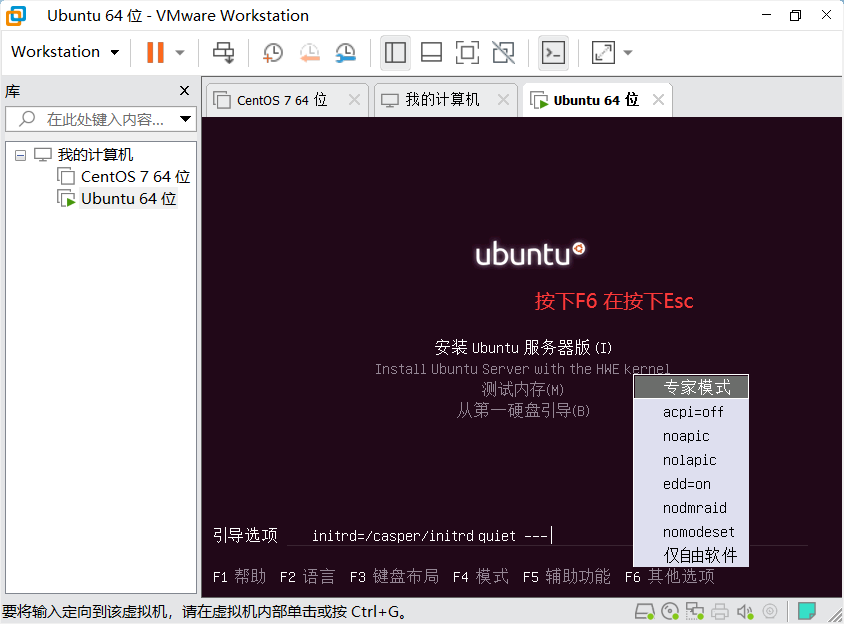844x624 pixels.
Task: Switch to Unity mode icon
Action: [503, 52]
